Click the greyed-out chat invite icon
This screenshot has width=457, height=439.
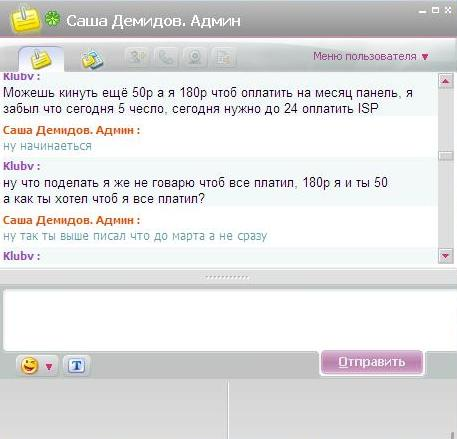click(x=137, y=57)
